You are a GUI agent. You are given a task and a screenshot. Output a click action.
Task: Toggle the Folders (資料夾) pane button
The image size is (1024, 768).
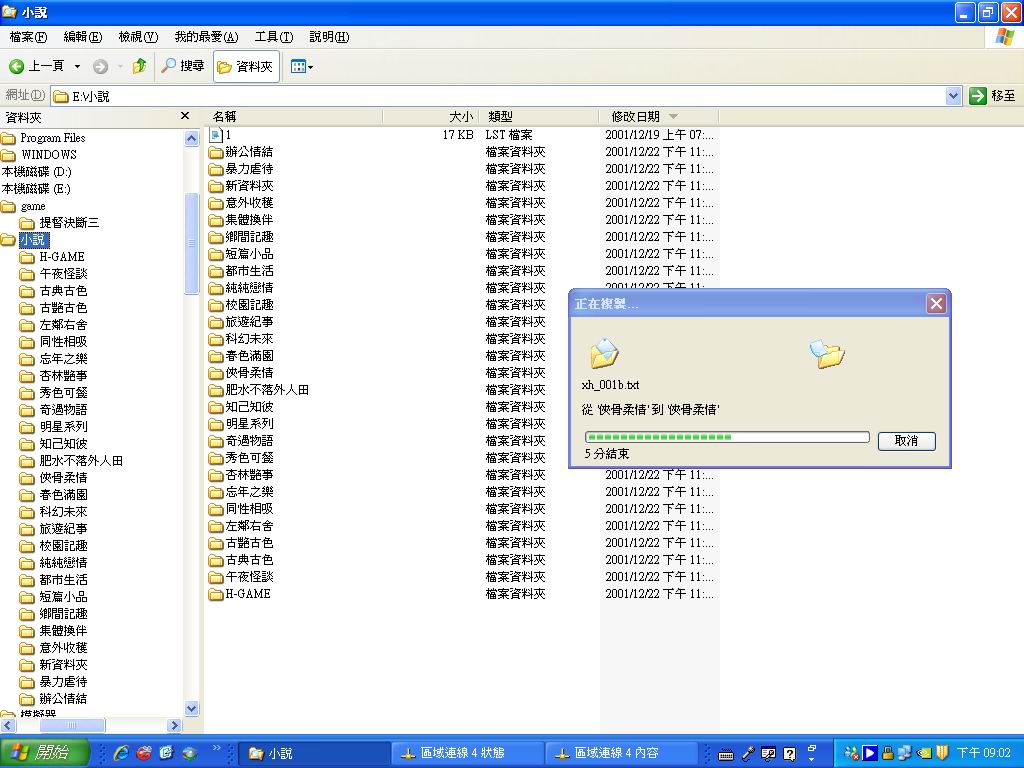tap(245, 67)
